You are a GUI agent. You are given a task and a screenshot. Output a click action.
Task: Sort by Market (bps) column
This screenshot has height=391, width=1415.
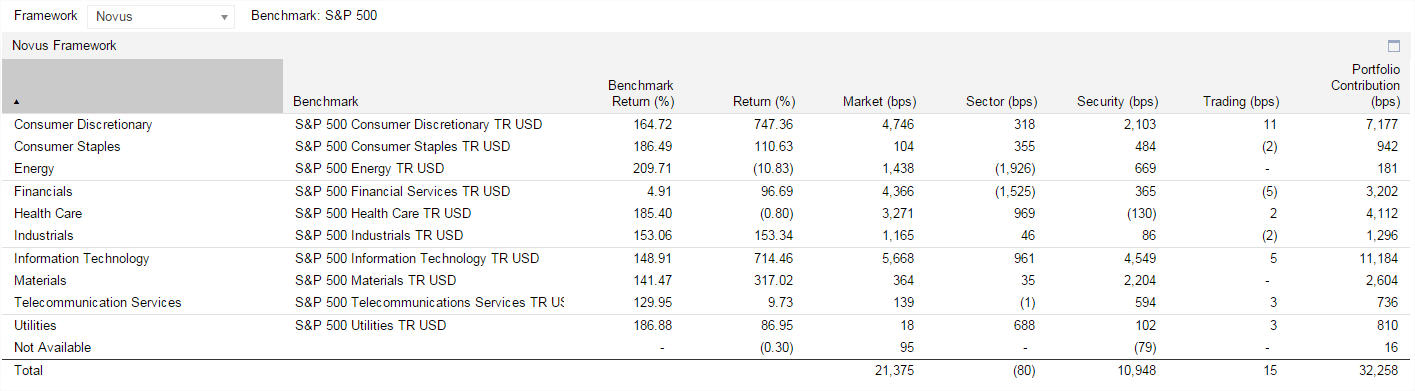point(879,101)
